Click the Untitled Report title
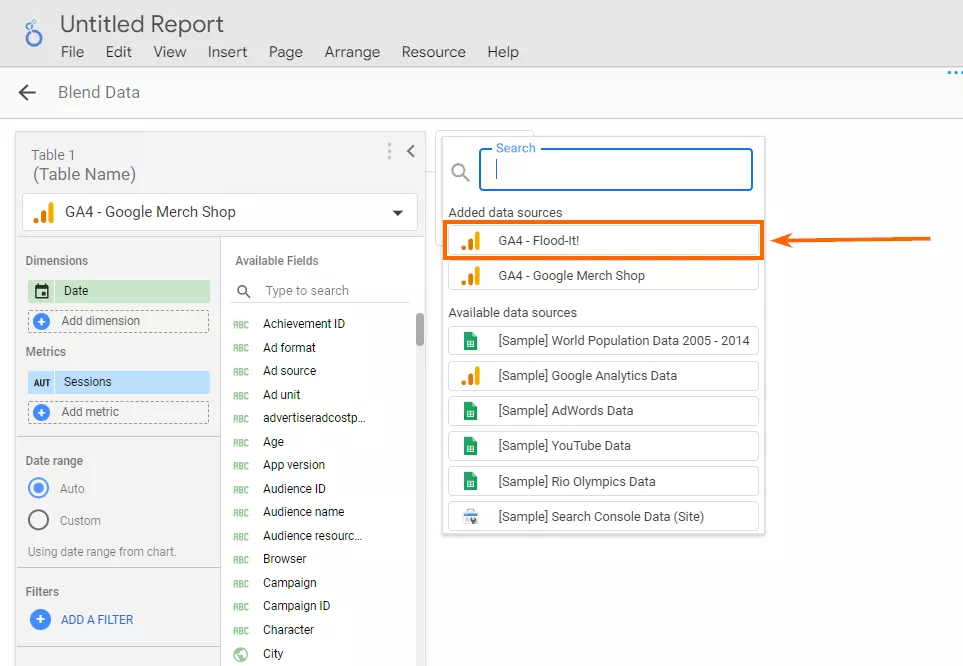 pos(142,25)
